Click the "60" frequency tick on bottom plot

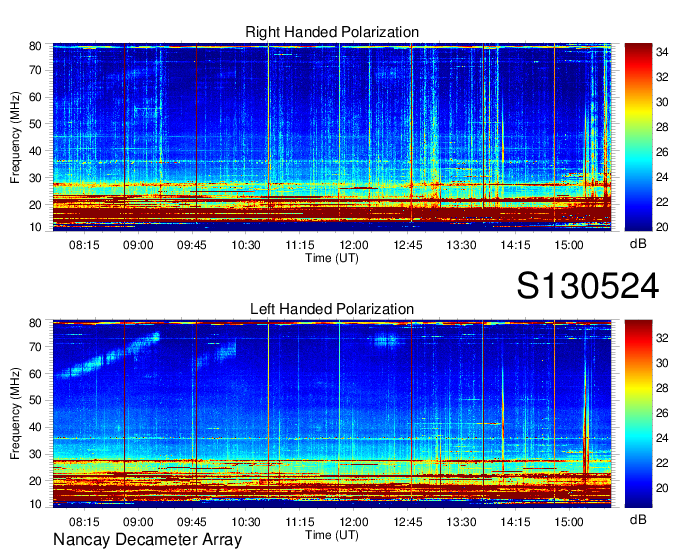(35, 374)
